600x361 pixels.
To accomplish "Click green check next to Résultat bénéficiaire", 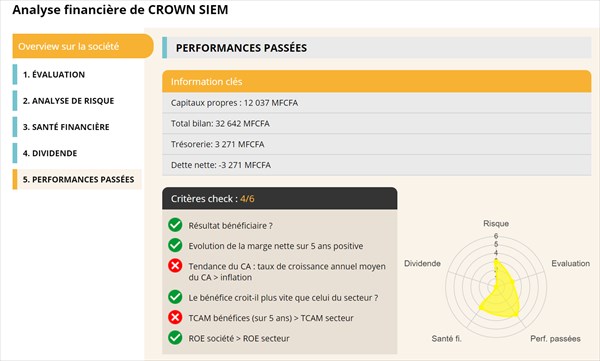I will (175, 225).
